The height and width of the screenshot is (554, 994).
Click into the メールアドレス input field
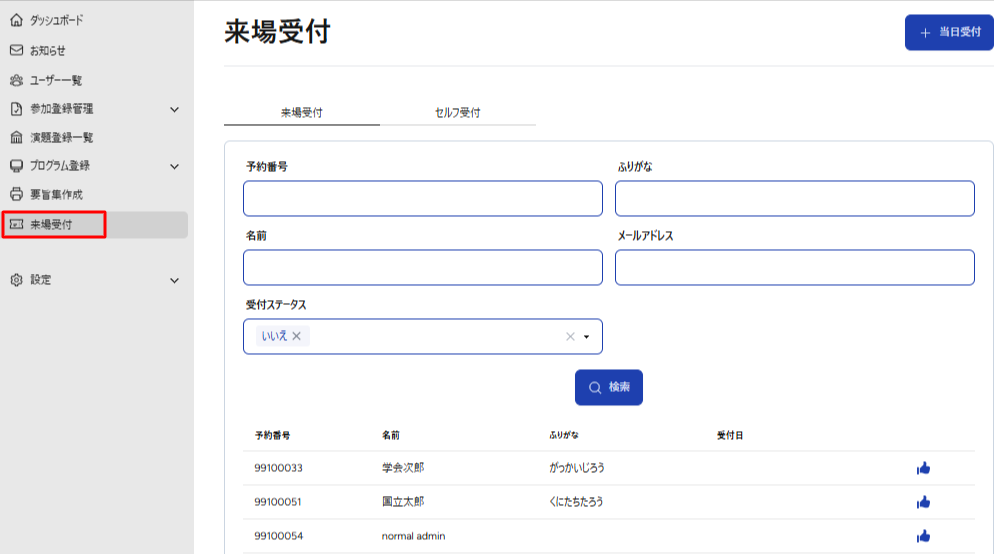coord(794,268)
